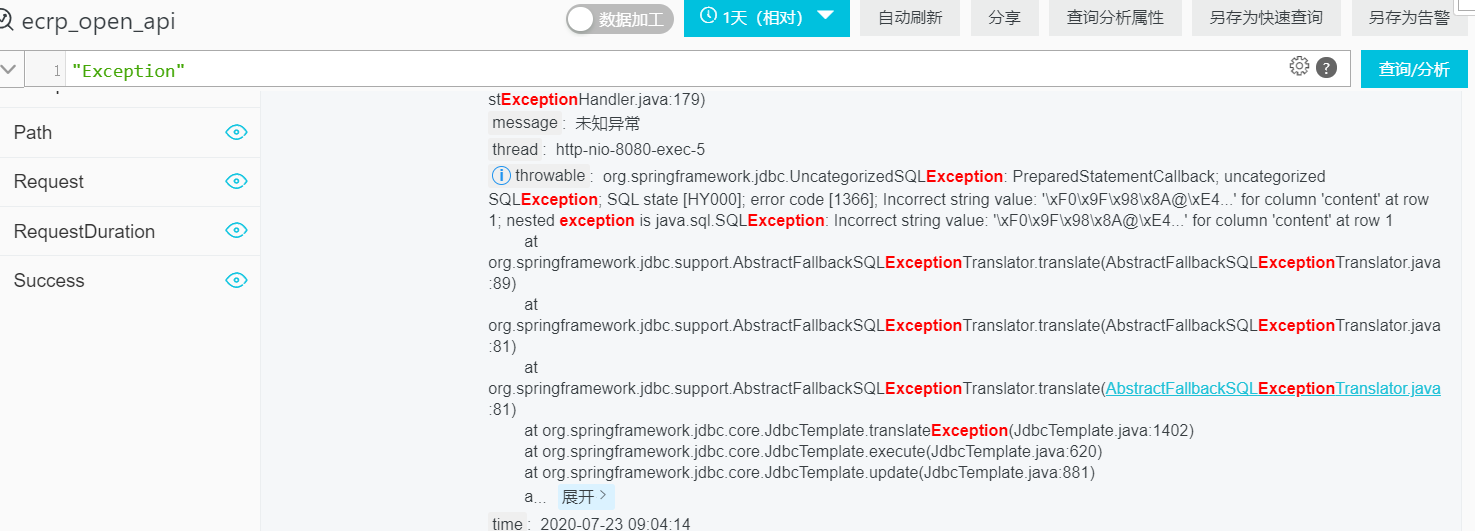The height and width of the screenshot is (531, 1475).
Task: Select the RequestDuration field name
Action: click(x=84, y=231)
